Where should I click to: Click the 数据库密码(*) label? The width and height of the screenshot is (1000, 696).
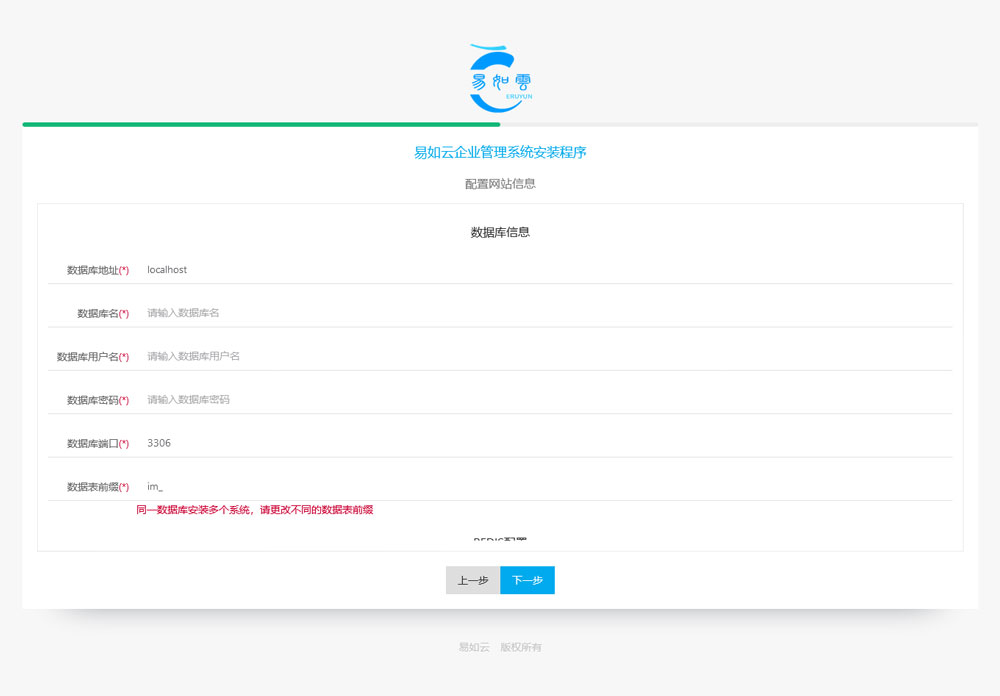point(98,401)
